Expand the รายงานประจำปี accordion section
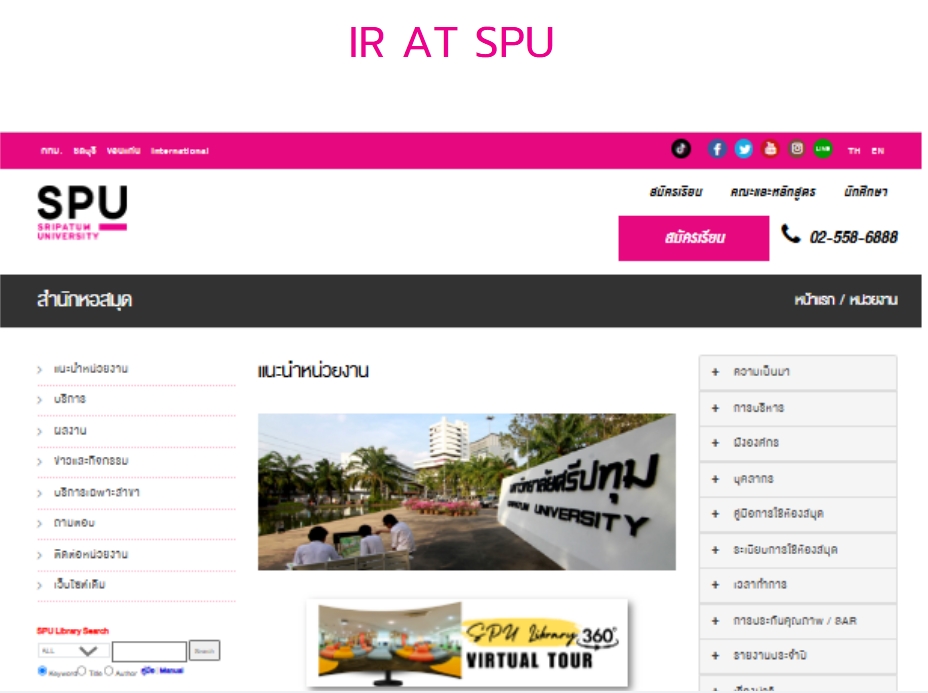This screenshot has width=928, height=693. pos(798,656)
